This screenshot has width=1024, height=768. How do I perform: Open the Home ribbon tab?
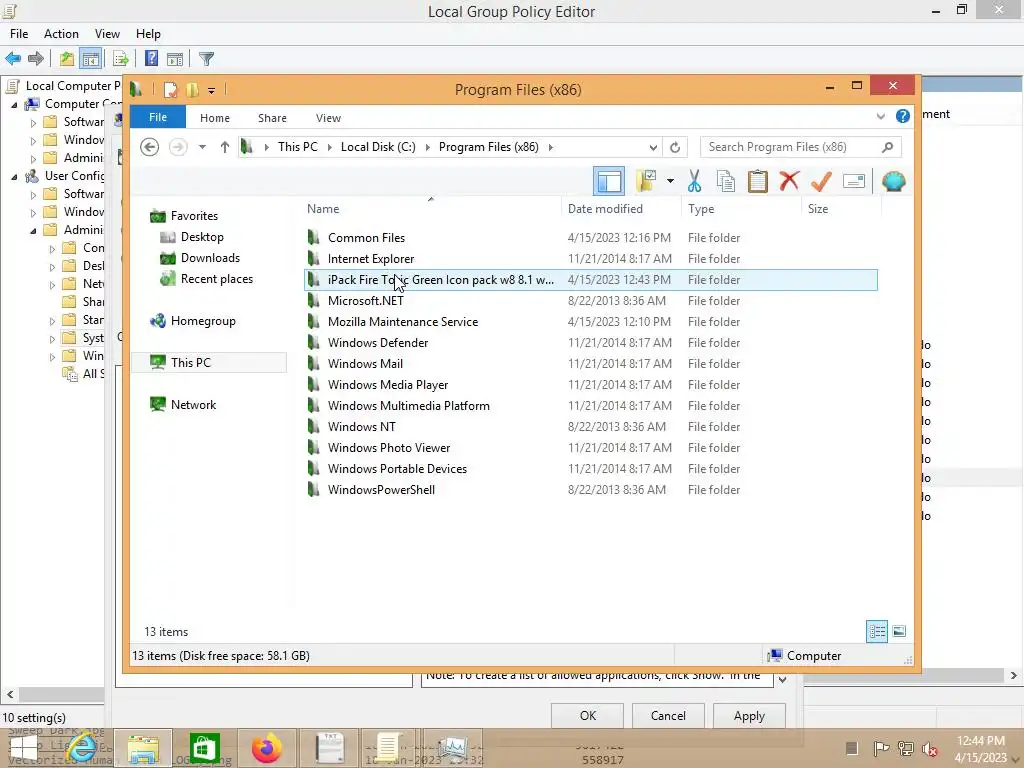[x=215, y=118]
